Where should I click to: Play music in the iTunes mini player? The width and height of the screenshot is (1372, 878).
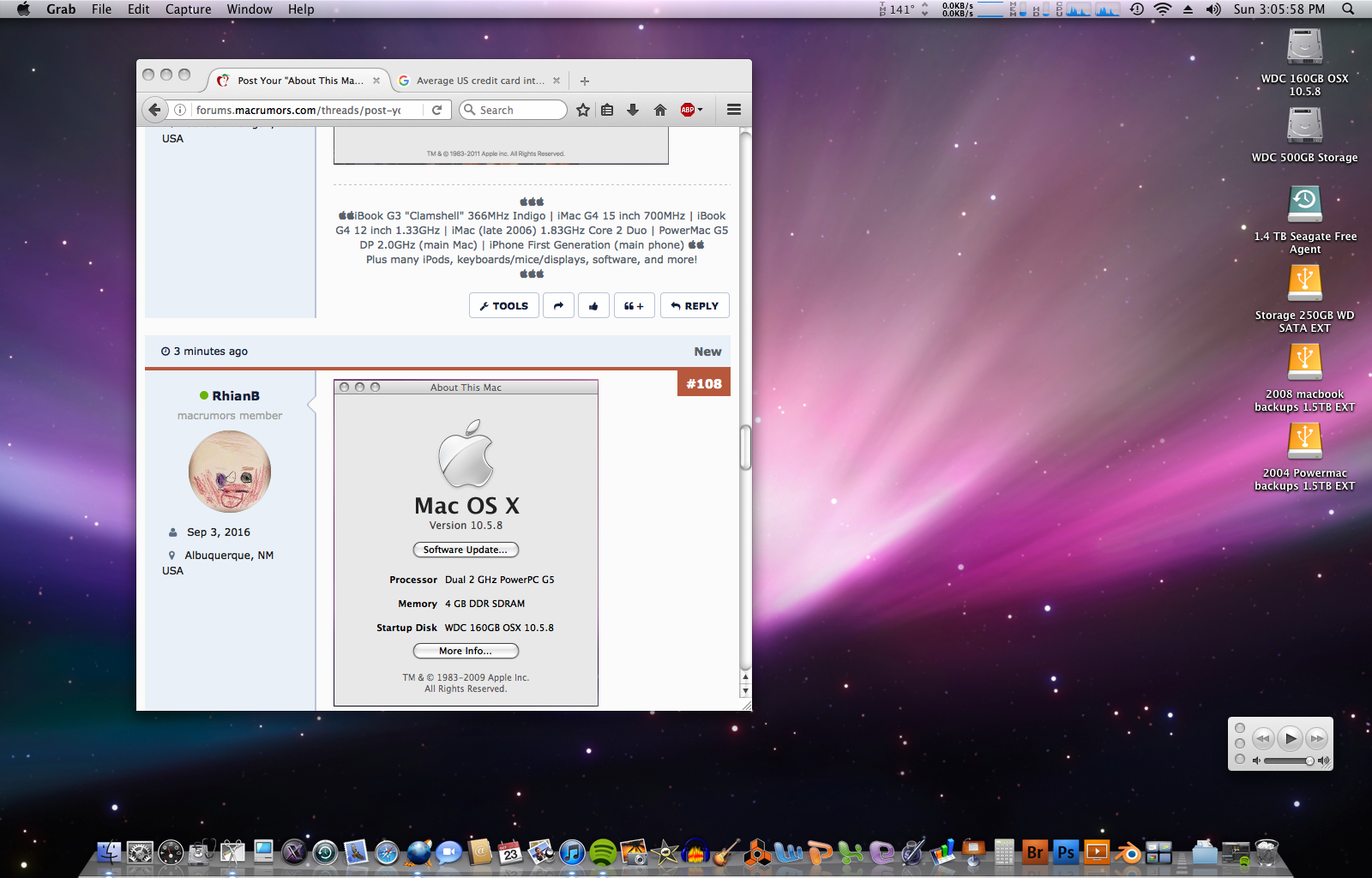(1290, 738)
